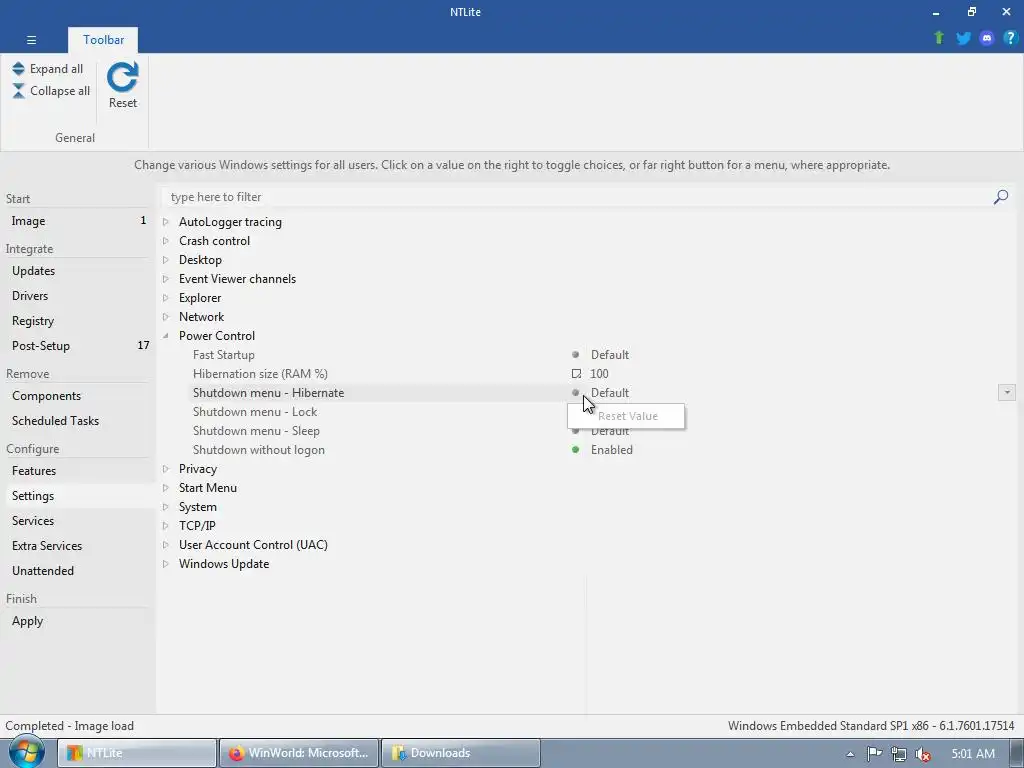Select Settings in the sidebar
1024x768 pixels.
tap(78, 496)
